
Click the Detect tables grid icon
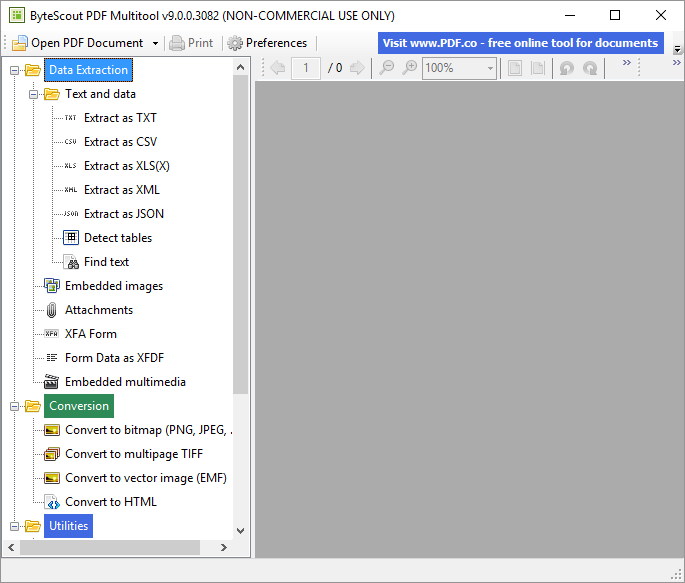(71, 238)
